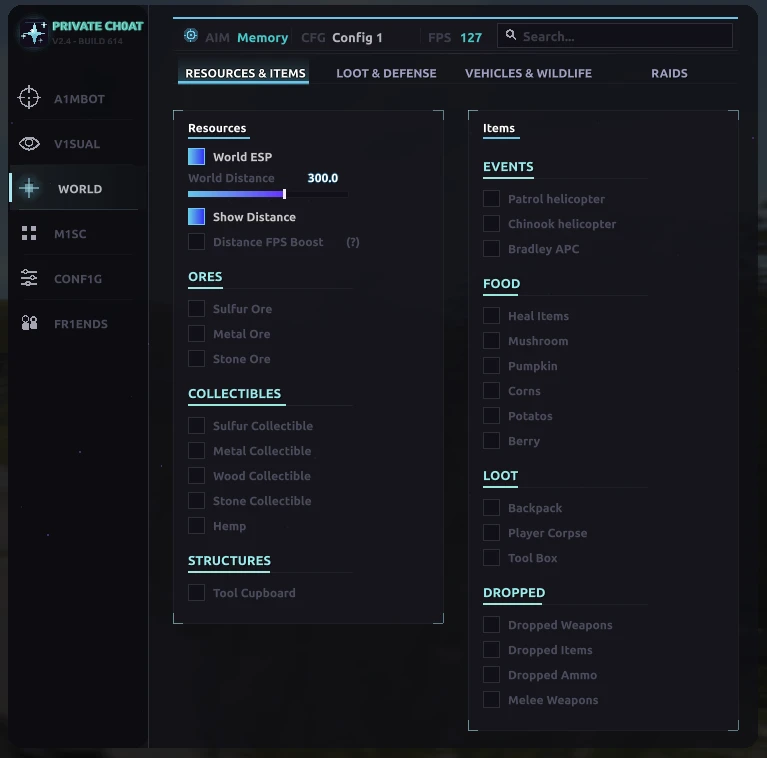Click the magnifier icon in search bar
Viewport: 767px width, 758px height.
tap(511, 35)
